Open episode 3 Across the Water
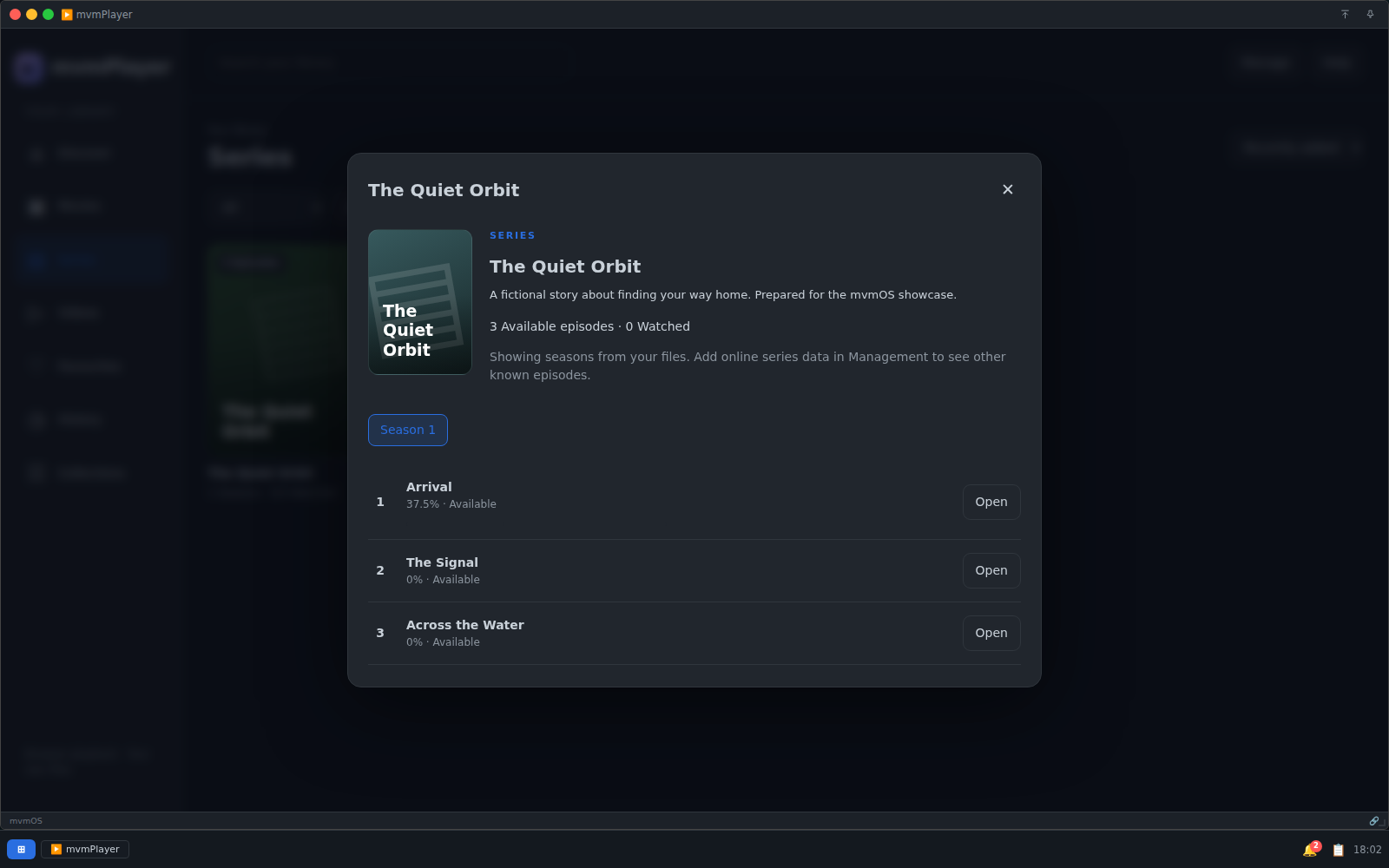 tap(991, 633)
